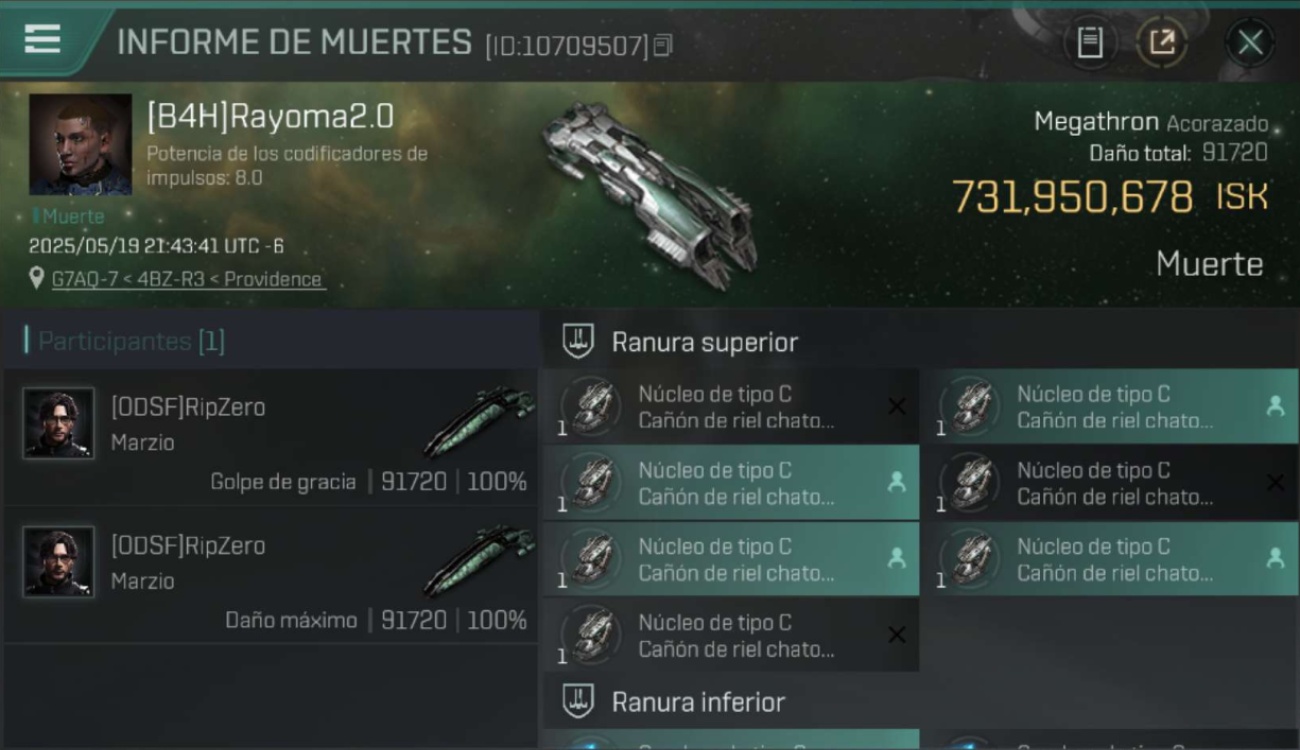Close the Informe de Muertes window
1300x750 pixels.
pyautogui.click(x=1250, y=42)
